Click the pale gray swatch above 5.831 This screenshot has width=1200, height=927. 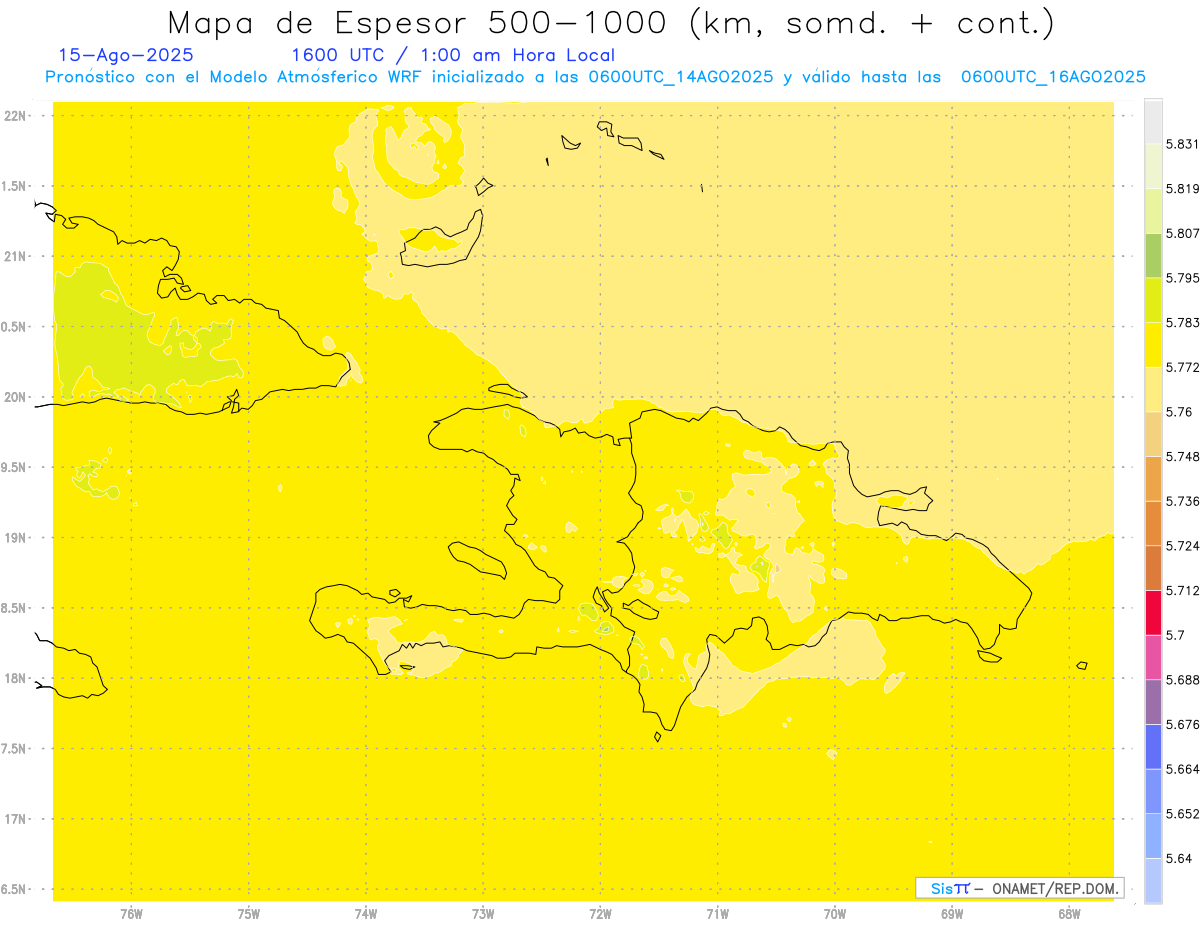click(x=1153, y=121)
